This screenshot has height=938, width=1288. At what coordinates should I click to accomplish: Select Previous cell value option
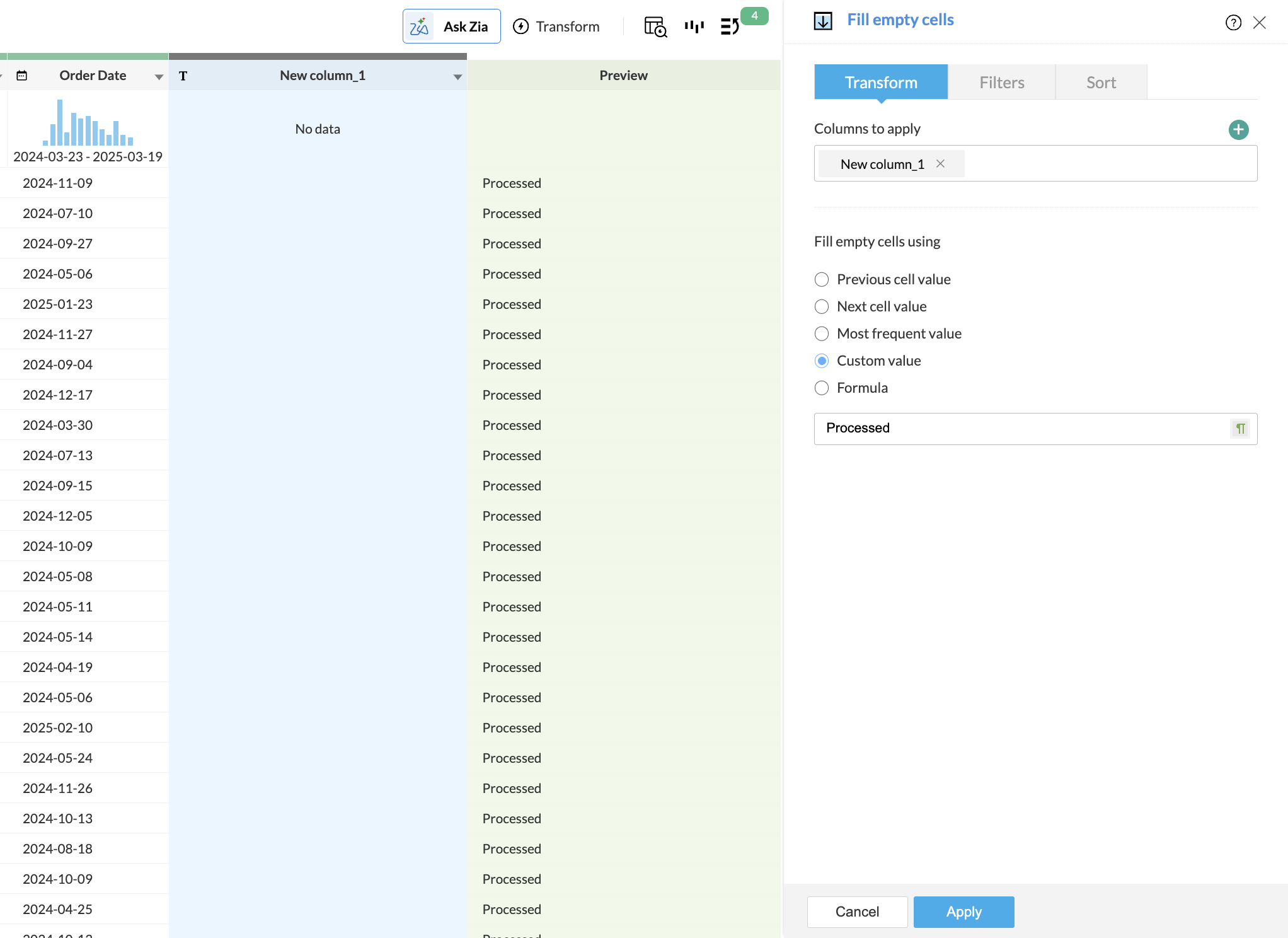pyautogui.click(x=822, y=279)
